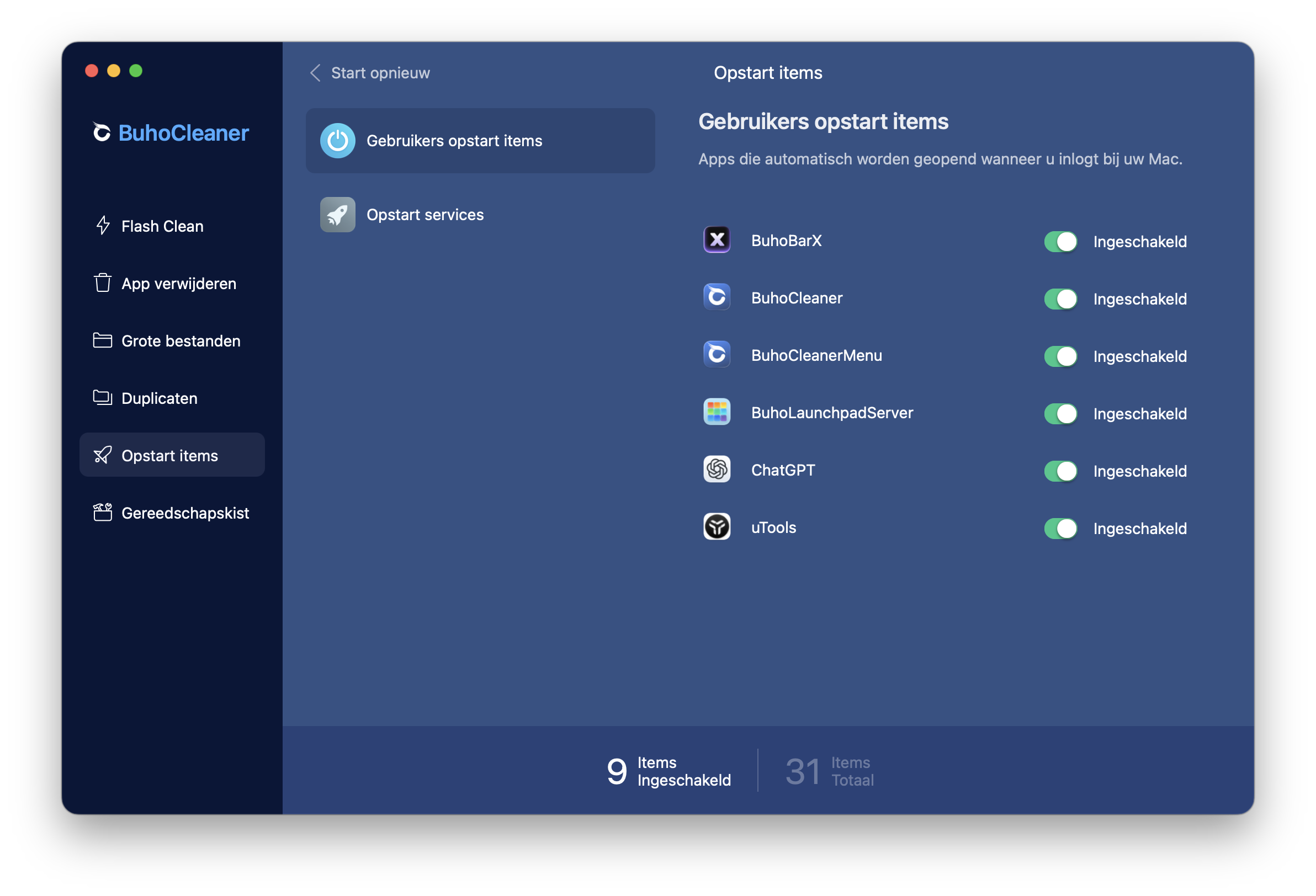This screenshot has width=1316, height=896.
Task: Click the ChatGPT name in the list
Action: pyautogui.click(x=783, y=470)
